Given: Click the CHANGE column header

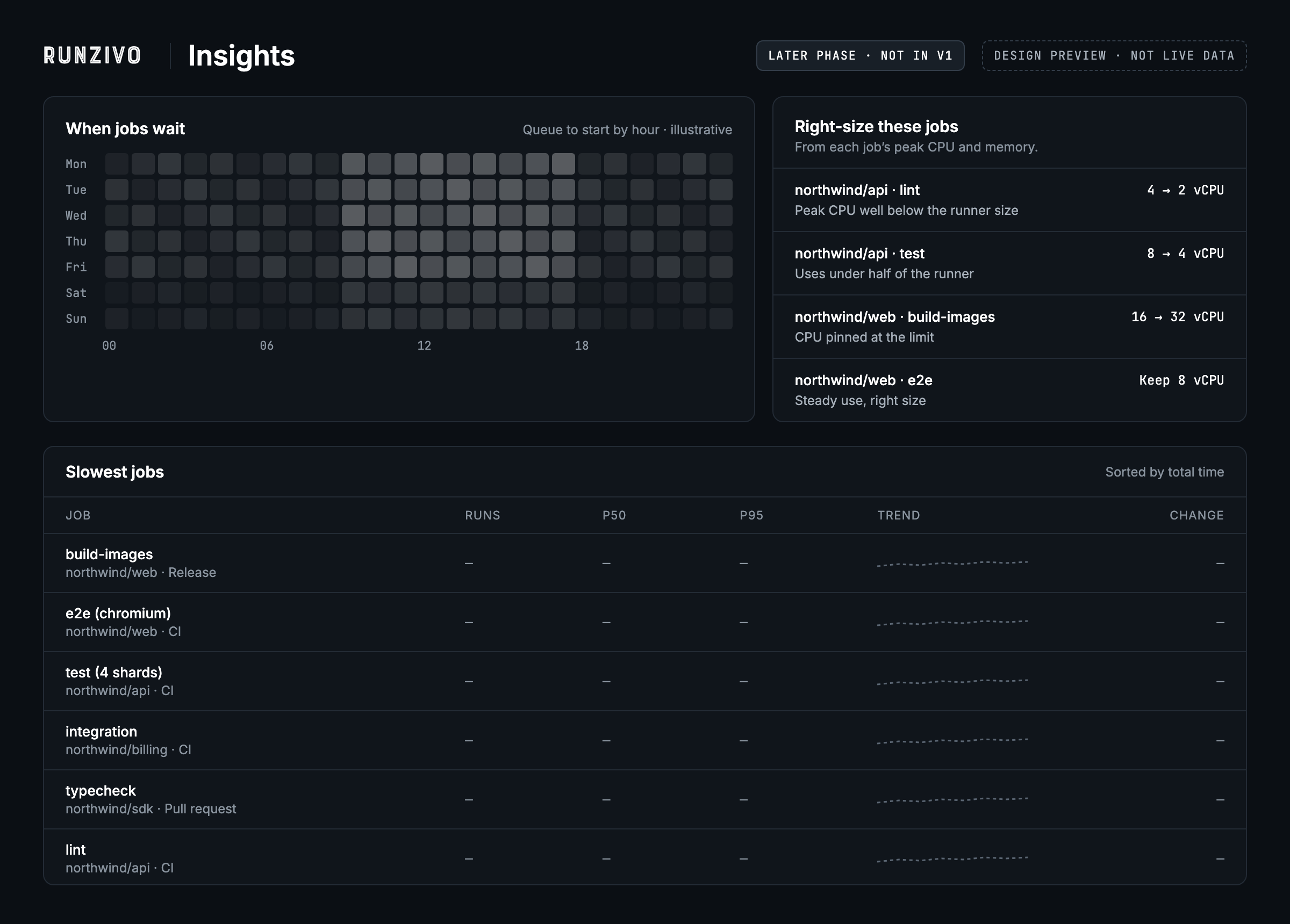Looking at the screenshot, I should pos(1196,515).
